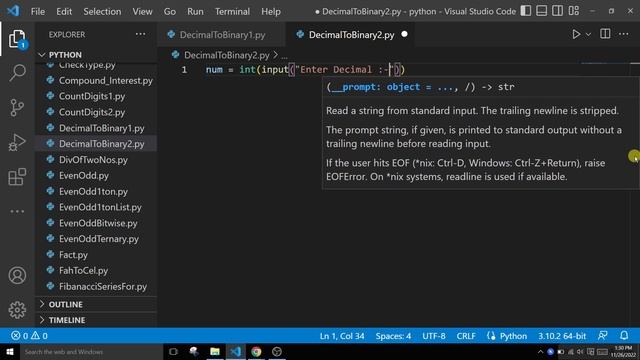
Task: Open the Manage settings gear
Action: coord(17,310)
